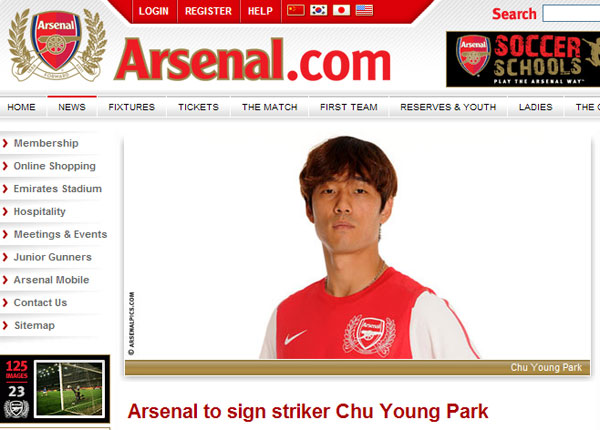Choose the Japanese flag language icon
Image resolution: width=600 pixels, height=430 pixels.
(341, 10)
